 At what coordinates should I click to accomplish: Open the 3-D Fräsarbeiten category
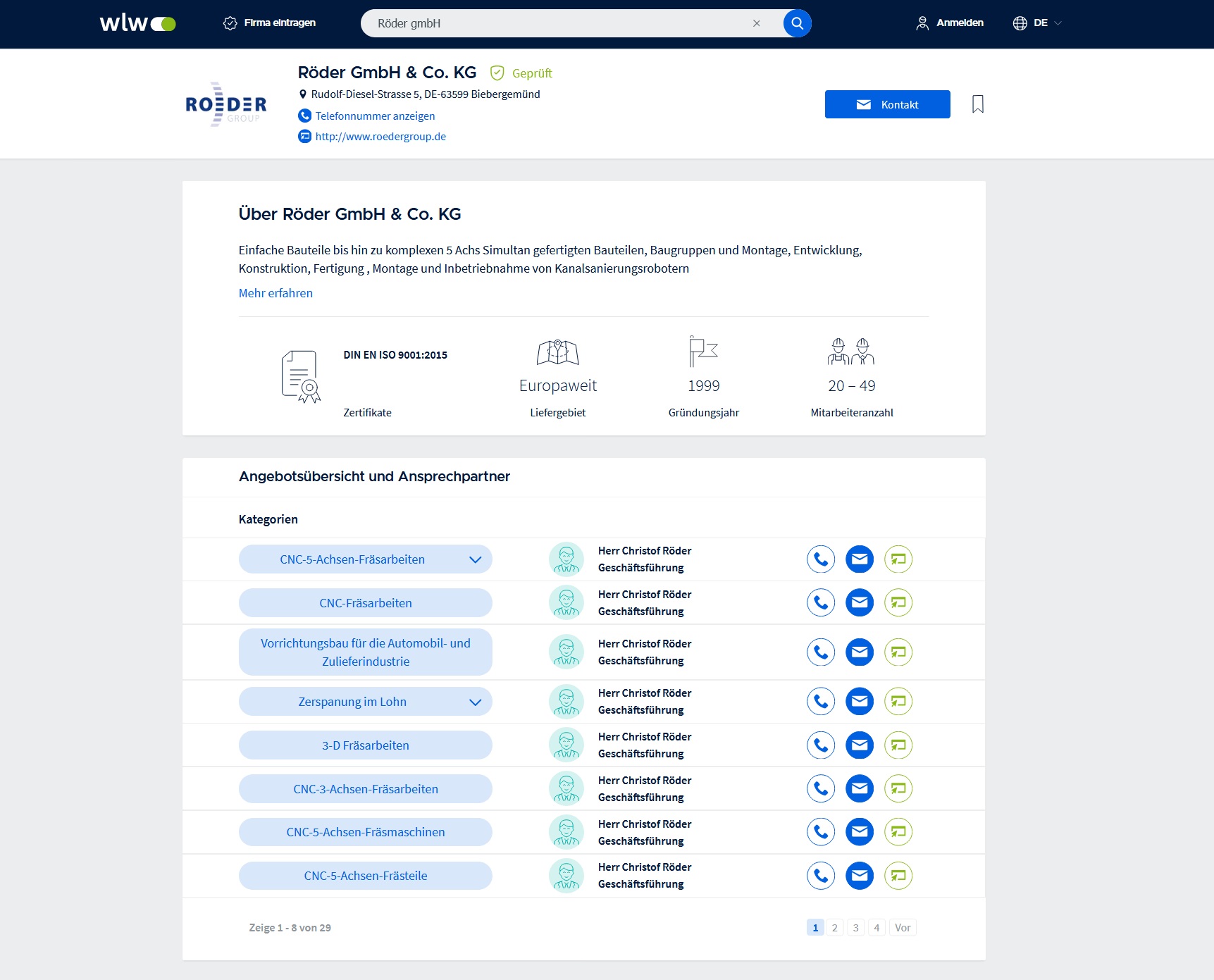pos(366,745)
